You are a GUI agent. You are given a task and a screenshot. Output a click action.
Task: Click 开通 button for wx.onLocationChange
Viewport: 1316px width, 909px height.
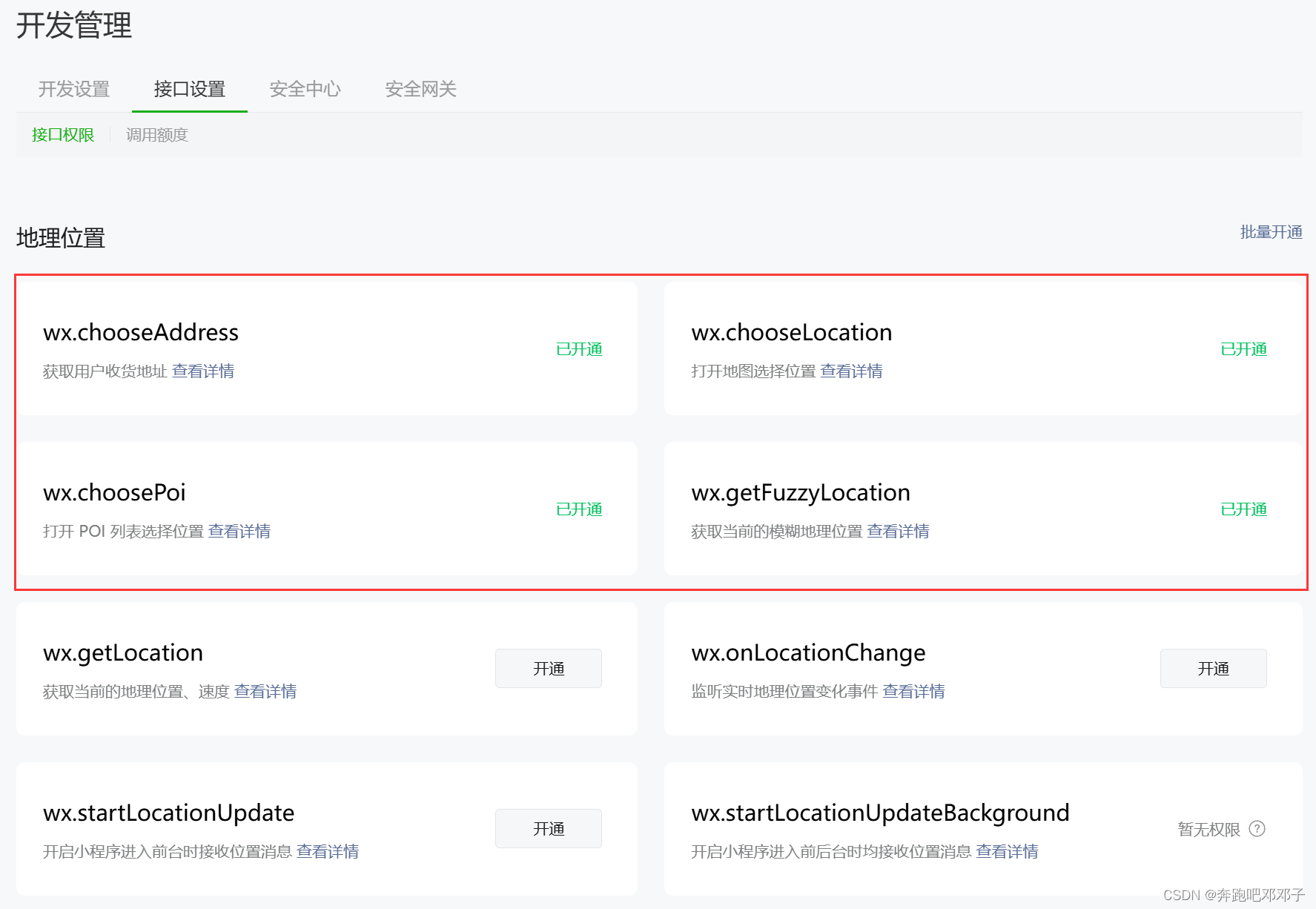click(x=1214, y=669)
